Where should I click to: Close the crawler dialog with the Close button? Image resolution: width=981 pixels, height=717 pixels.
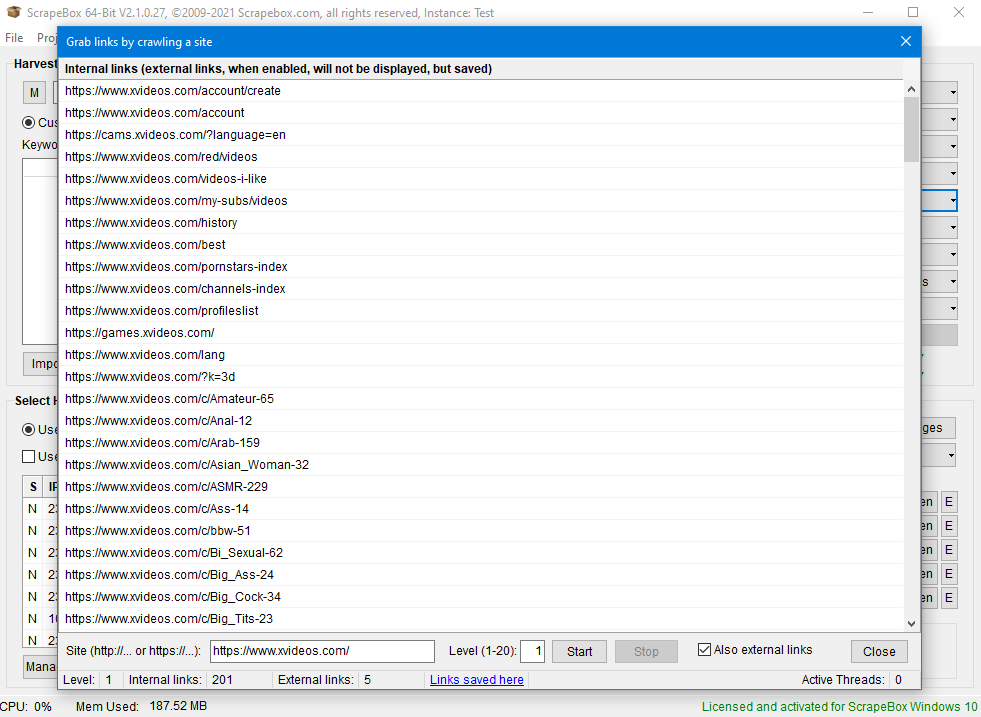coord(879,651)
